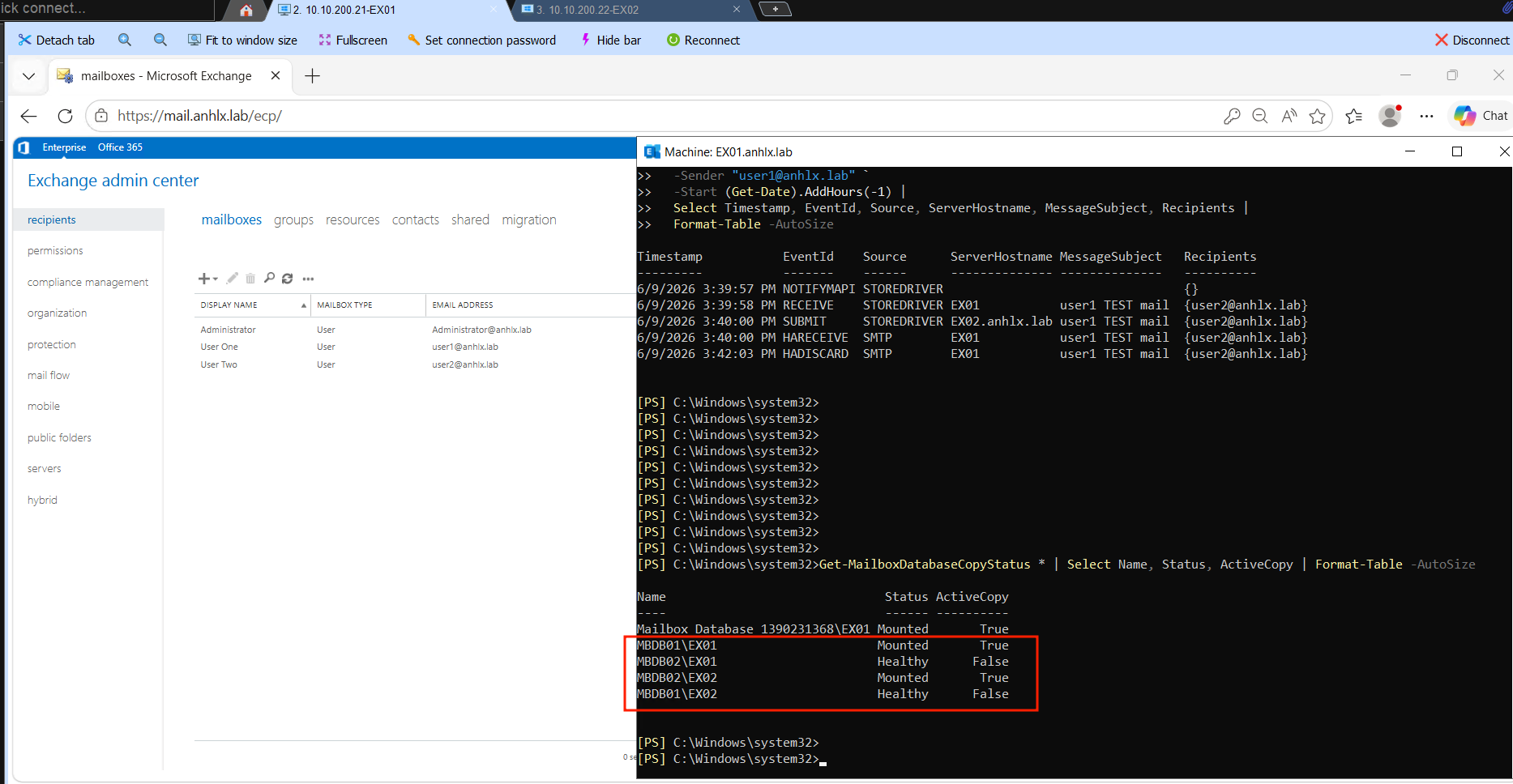This screenshot has height=784, width=1513.
Task: Open a new browser tab
Action: click(x=312, y=76)
